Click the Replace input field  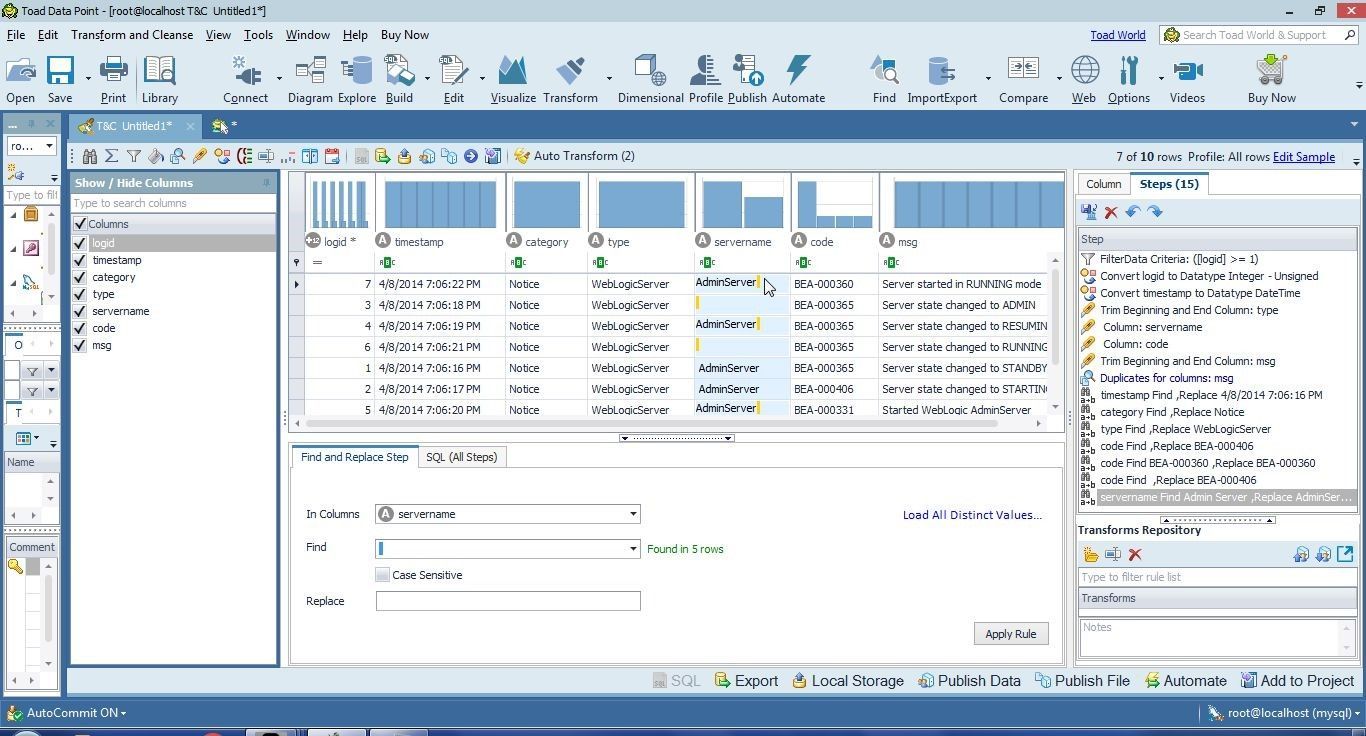(x=508, y=601)
